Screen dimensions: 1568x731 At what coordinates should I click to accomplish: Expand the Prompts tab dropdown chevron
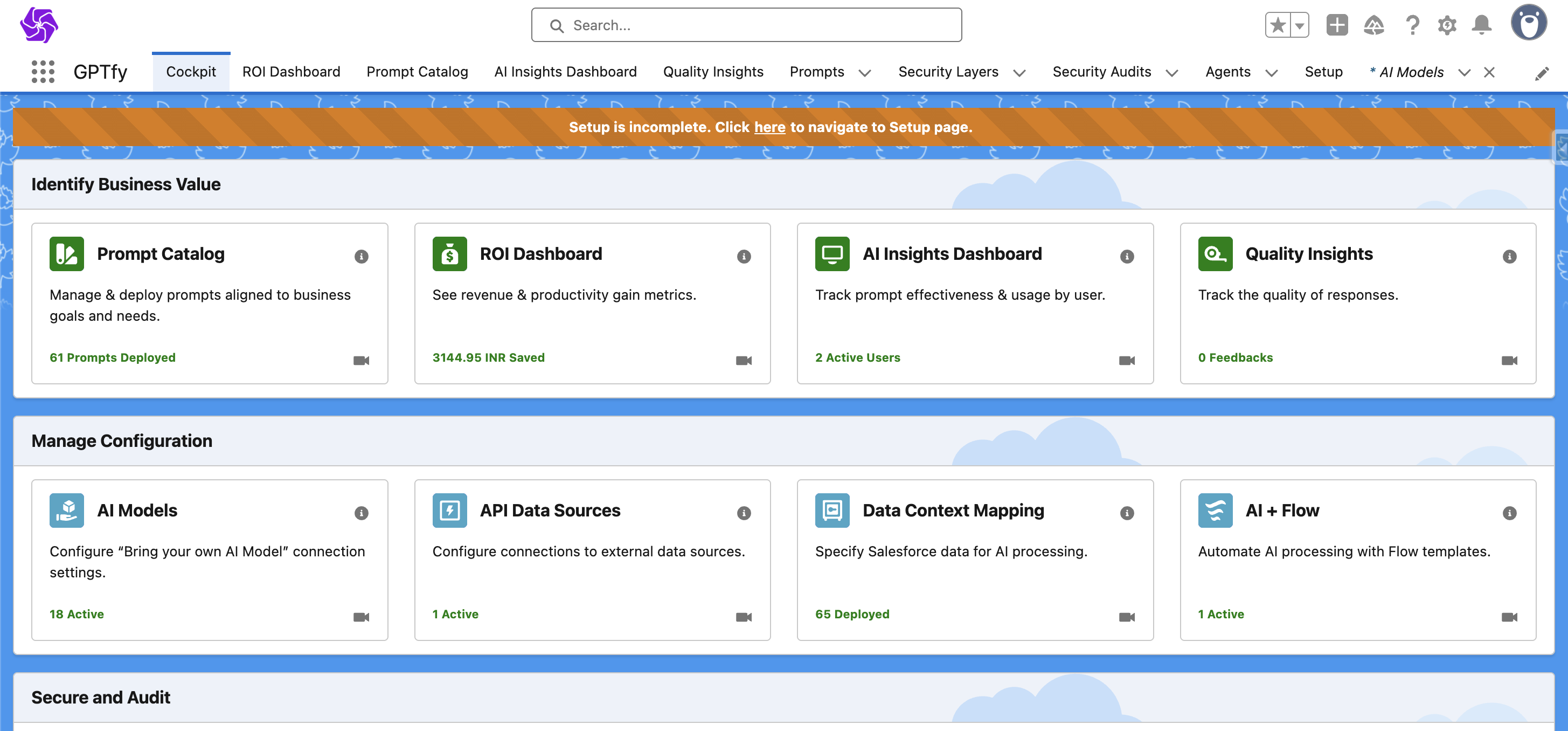pyautogui.click(x=864, y=73)
